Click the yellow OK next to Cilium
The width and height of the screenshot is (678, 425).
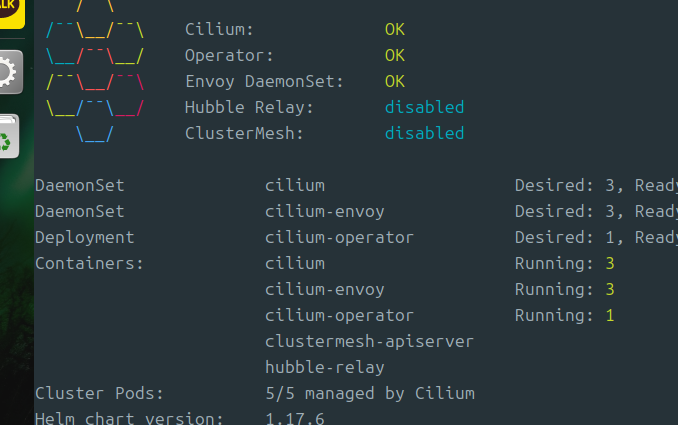click(395, 29)
